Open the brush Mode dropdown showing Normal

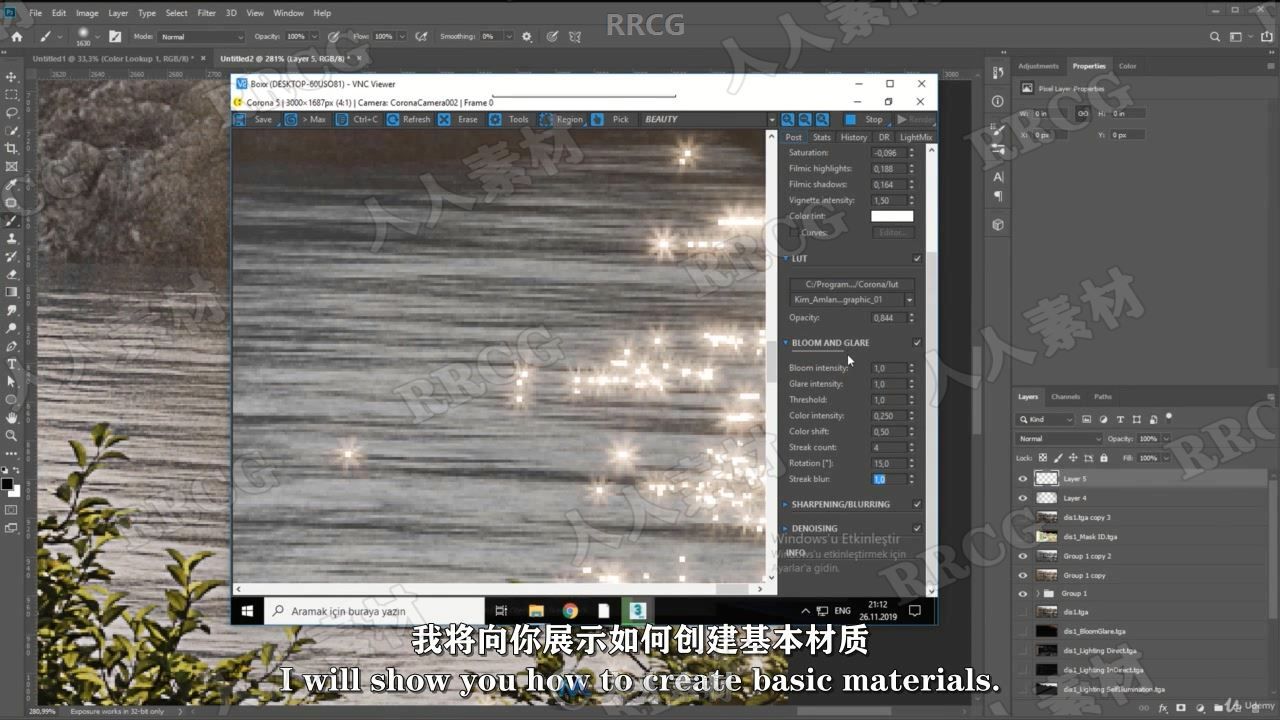202,37
